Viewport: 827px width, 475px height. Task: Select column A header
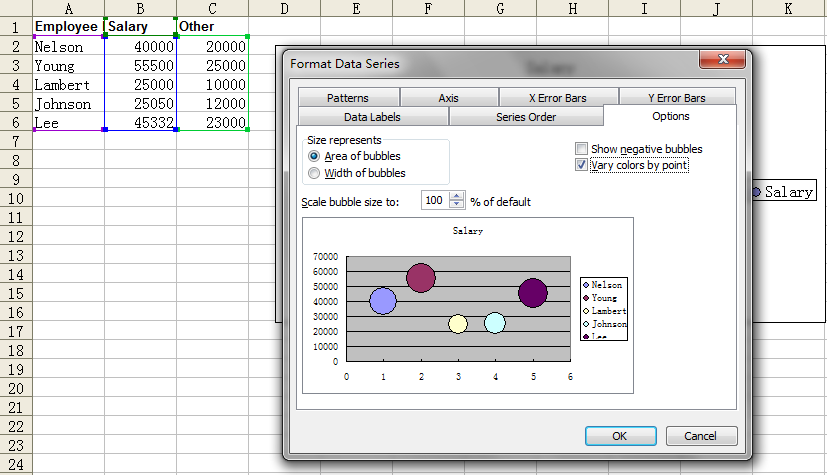(x=69, y=8)
